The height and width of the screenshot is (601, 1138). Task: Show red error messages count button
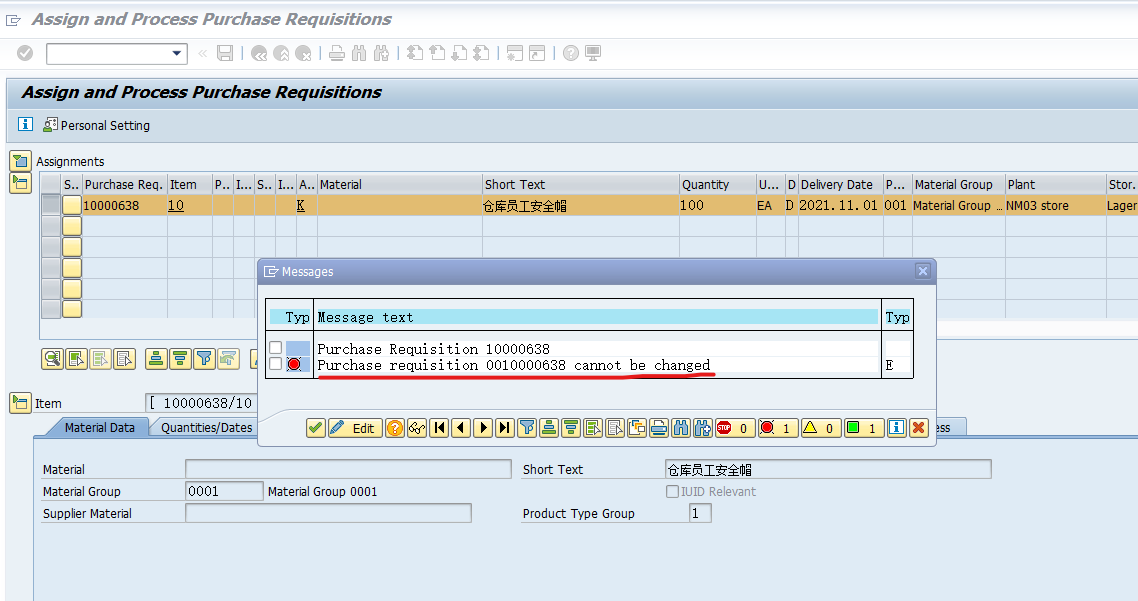tap(777, 428)
